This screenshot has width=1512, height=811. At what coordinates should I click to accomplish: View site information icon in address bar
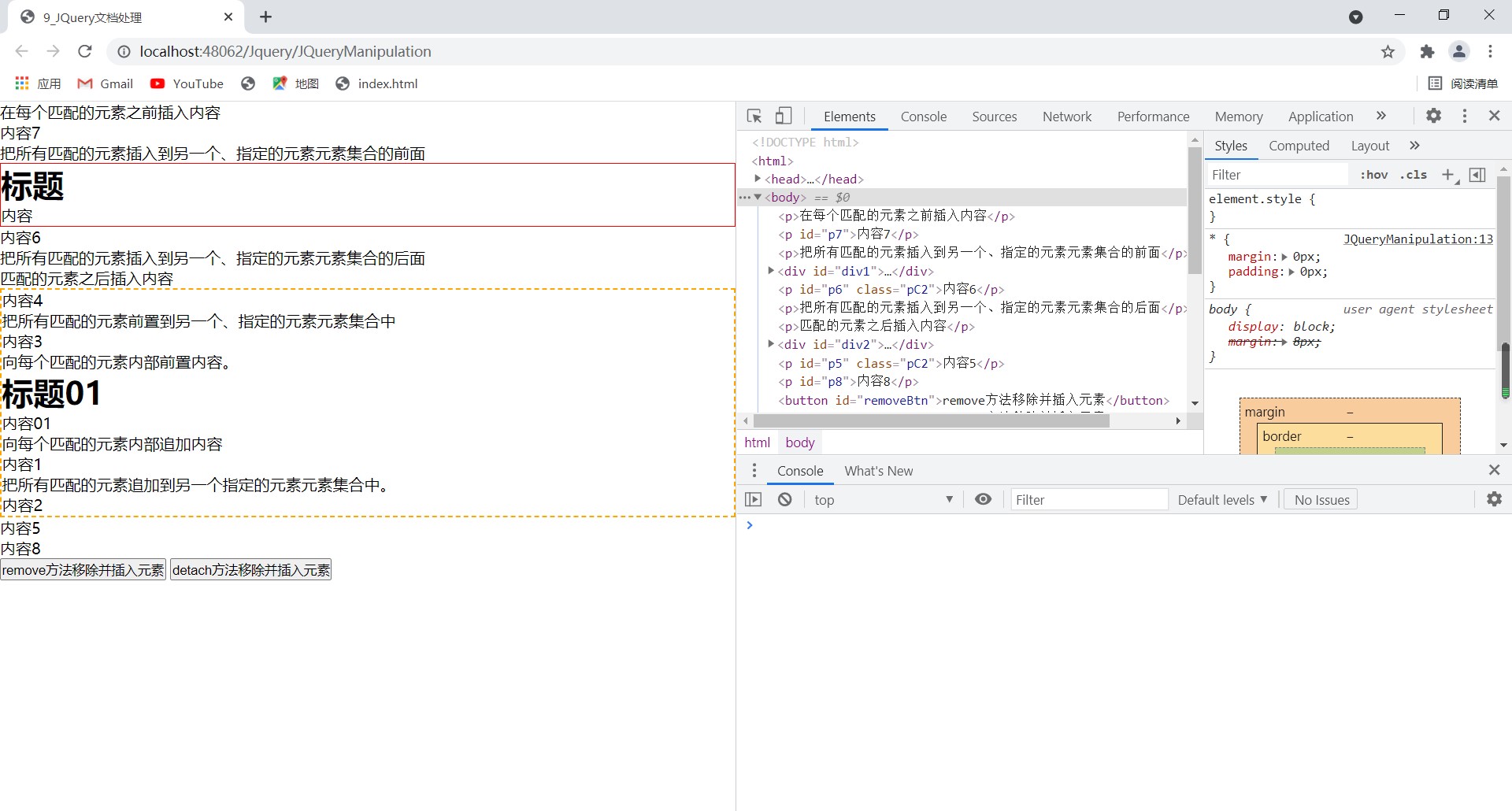pyautogui.click(x=124, y=51)
